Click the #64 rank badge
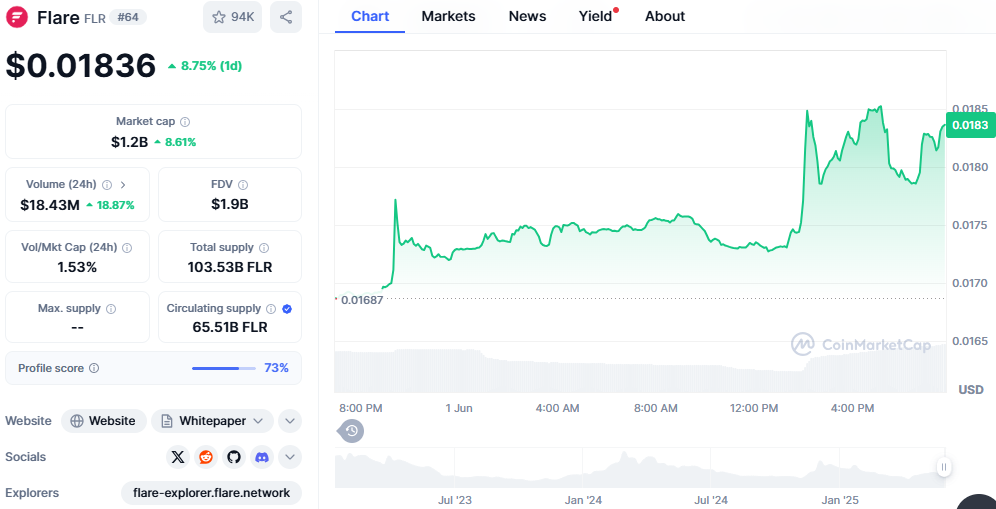996x509 pixels. coord(128,17)
